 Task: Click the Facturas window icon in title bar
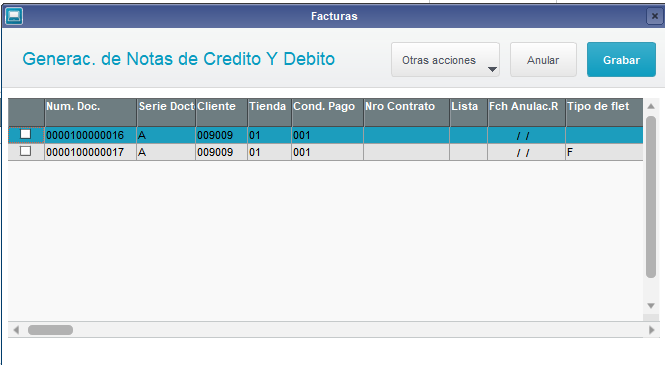pos(14,16)
